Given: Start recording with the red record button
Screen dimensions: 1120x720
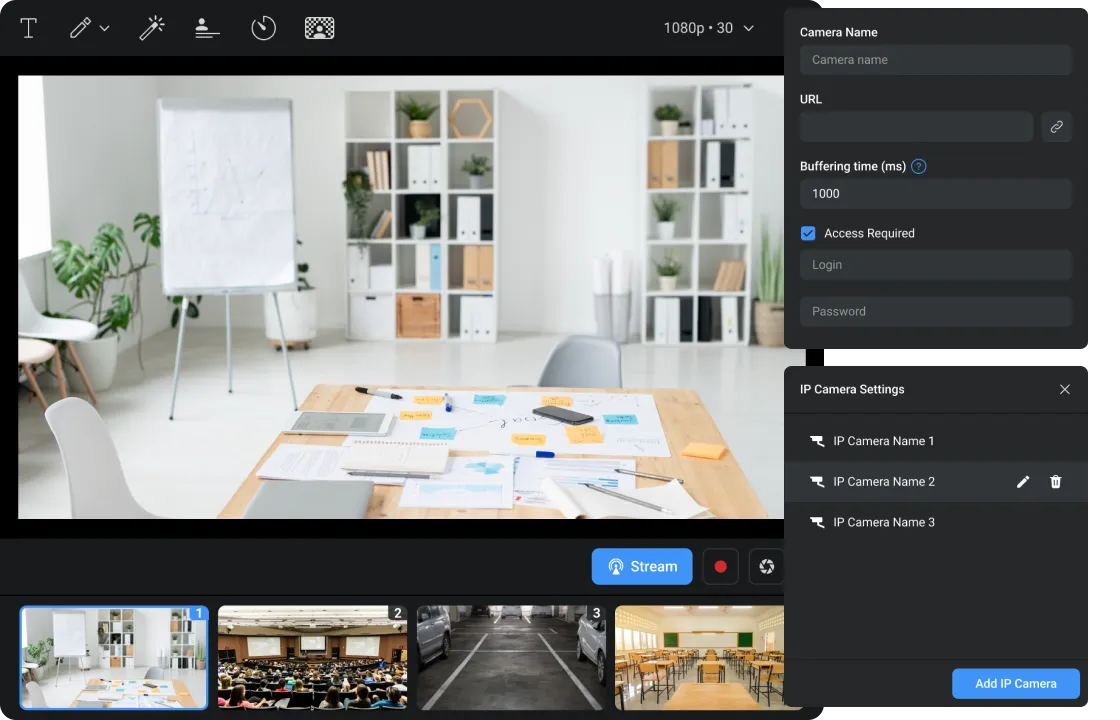Looking at the screenshot, I should [x=720, y=567].
